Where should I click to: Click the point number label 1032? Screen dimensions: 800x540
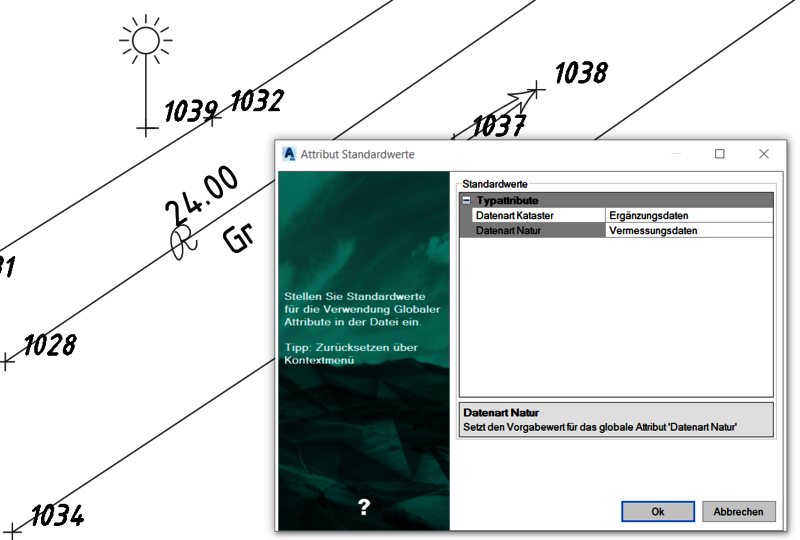click(257, 101)
